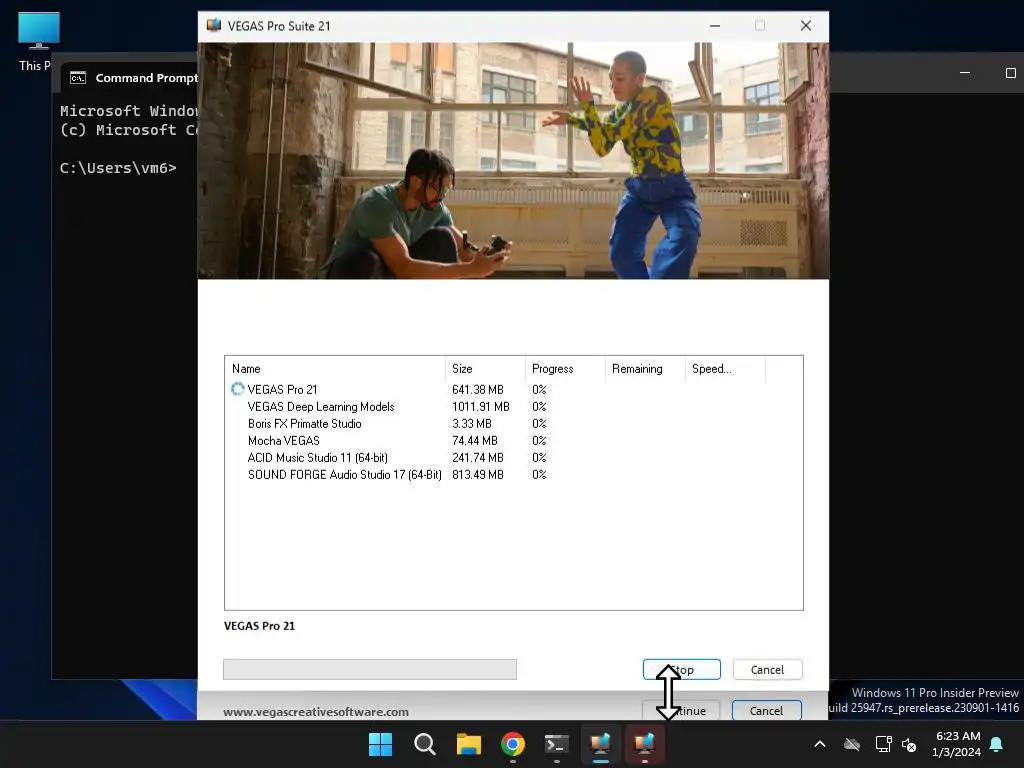This screenshot has height=768, width=1024.
Task: Open the notification bell icon
Action: [x=997, y=744]
